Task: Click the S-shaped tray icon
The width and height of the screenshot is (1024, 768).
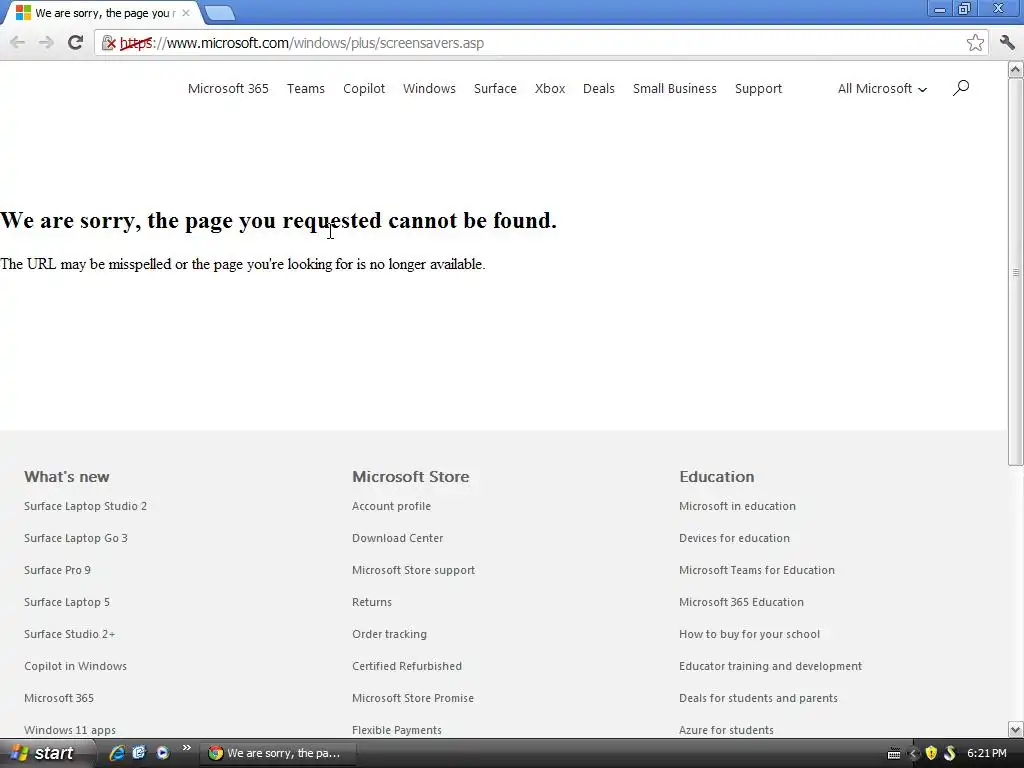Action: click(950, 754)
